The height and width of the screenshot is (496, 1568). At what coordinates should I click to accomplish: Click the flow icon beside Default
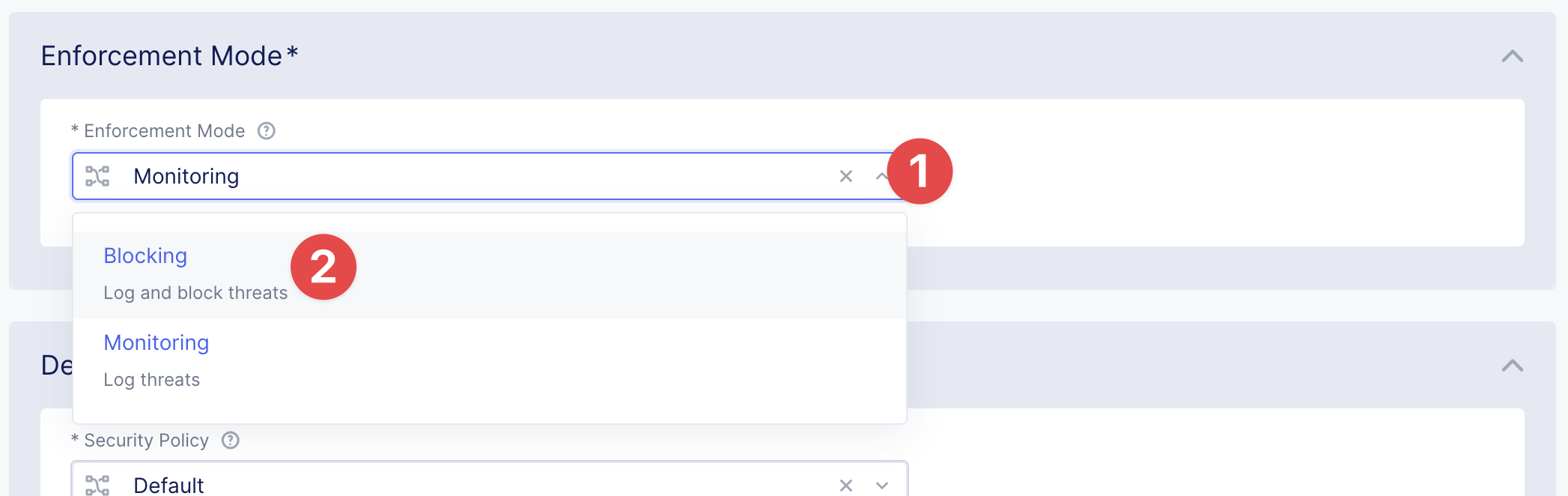tap(97, 485)
